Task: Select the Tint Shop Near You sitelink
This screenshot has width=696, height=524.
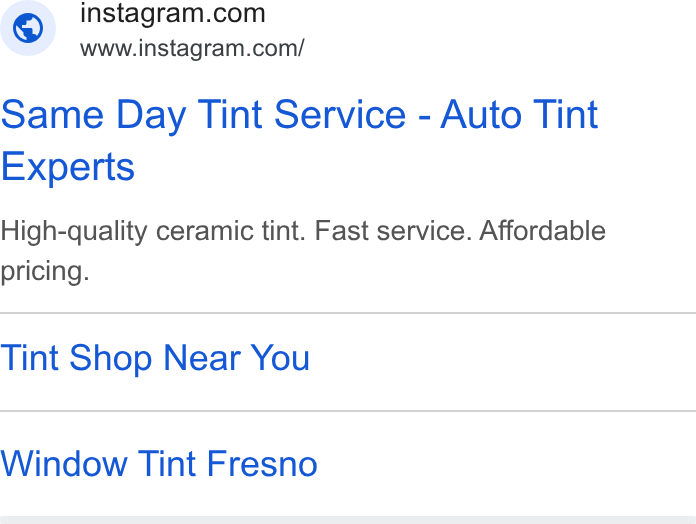Action: [x=155, y=358]
